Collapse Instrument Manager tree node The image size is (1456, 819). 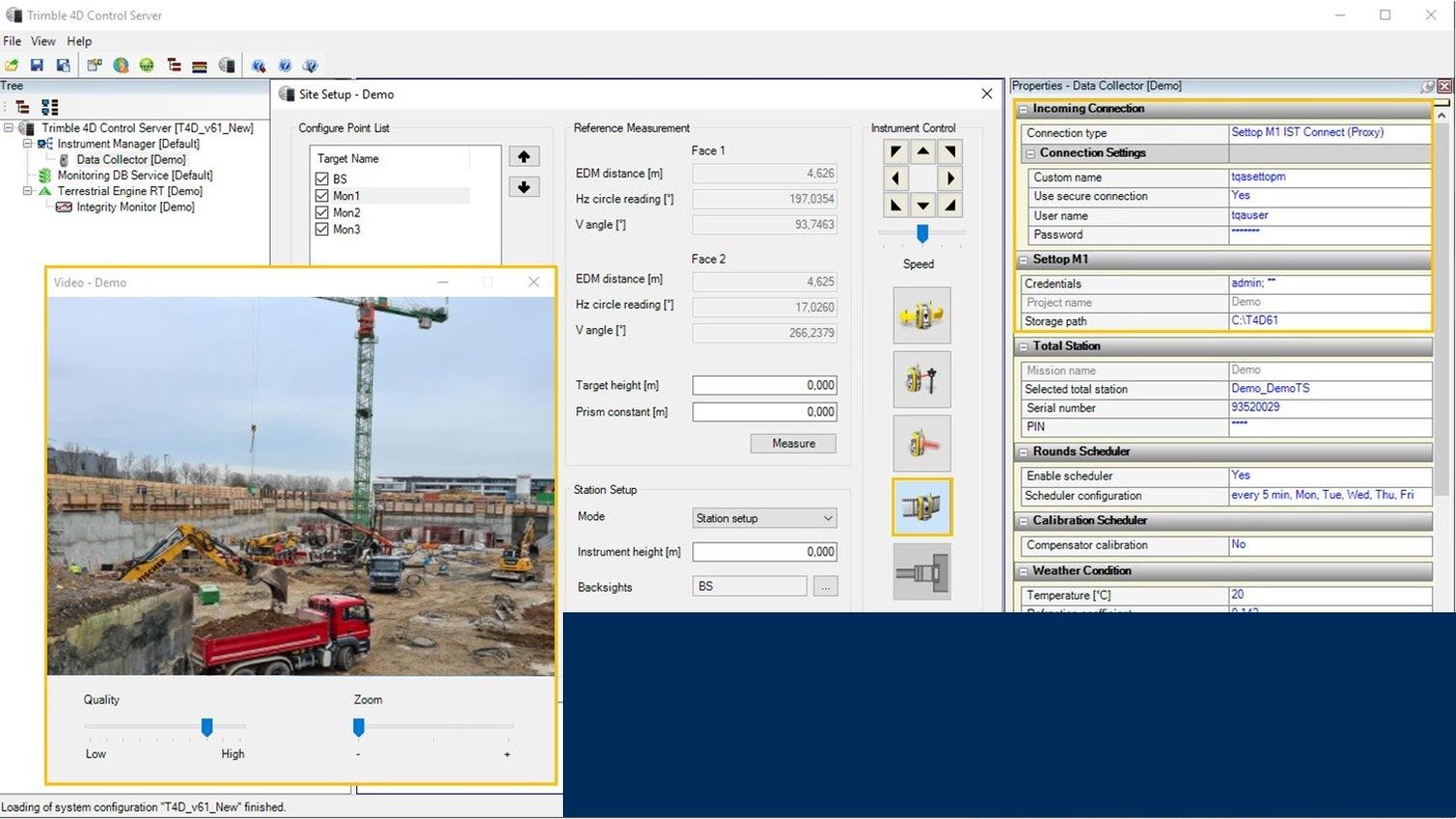point(28,143)
